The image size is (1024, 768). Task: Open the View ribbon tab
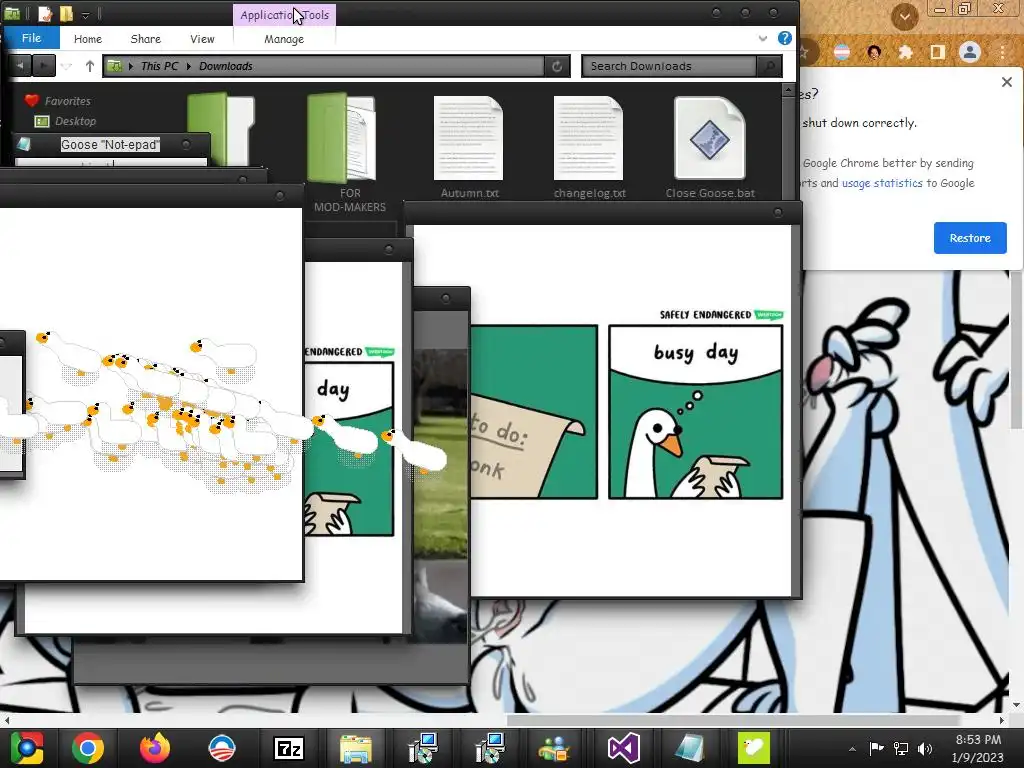point(202,39)
